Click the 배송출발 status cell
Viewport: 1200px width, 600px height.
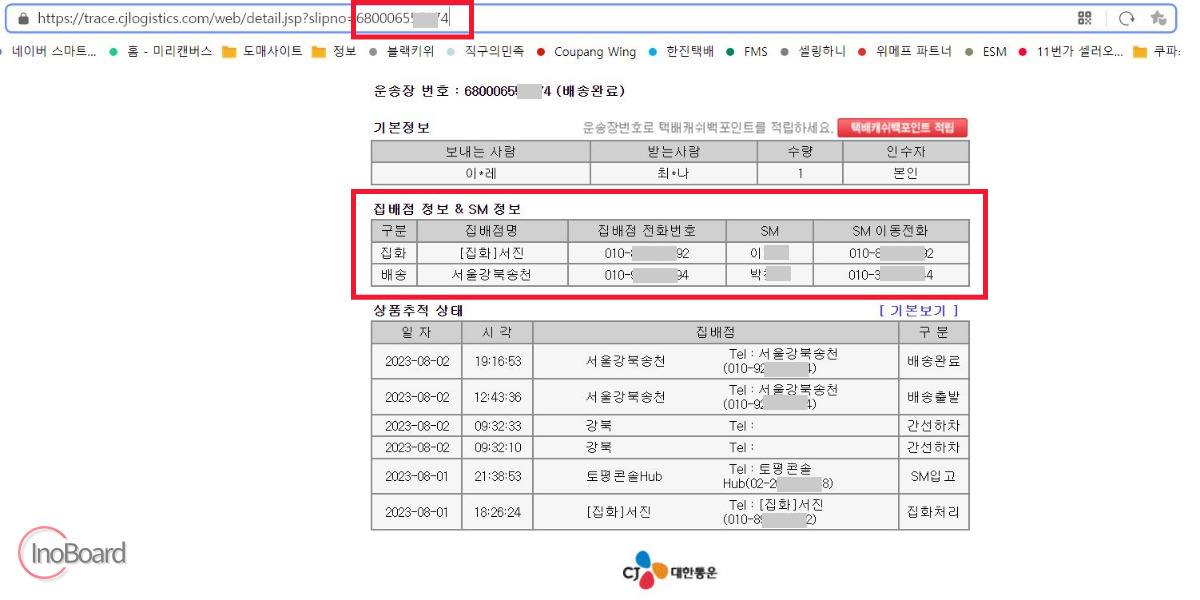point(934,397)
